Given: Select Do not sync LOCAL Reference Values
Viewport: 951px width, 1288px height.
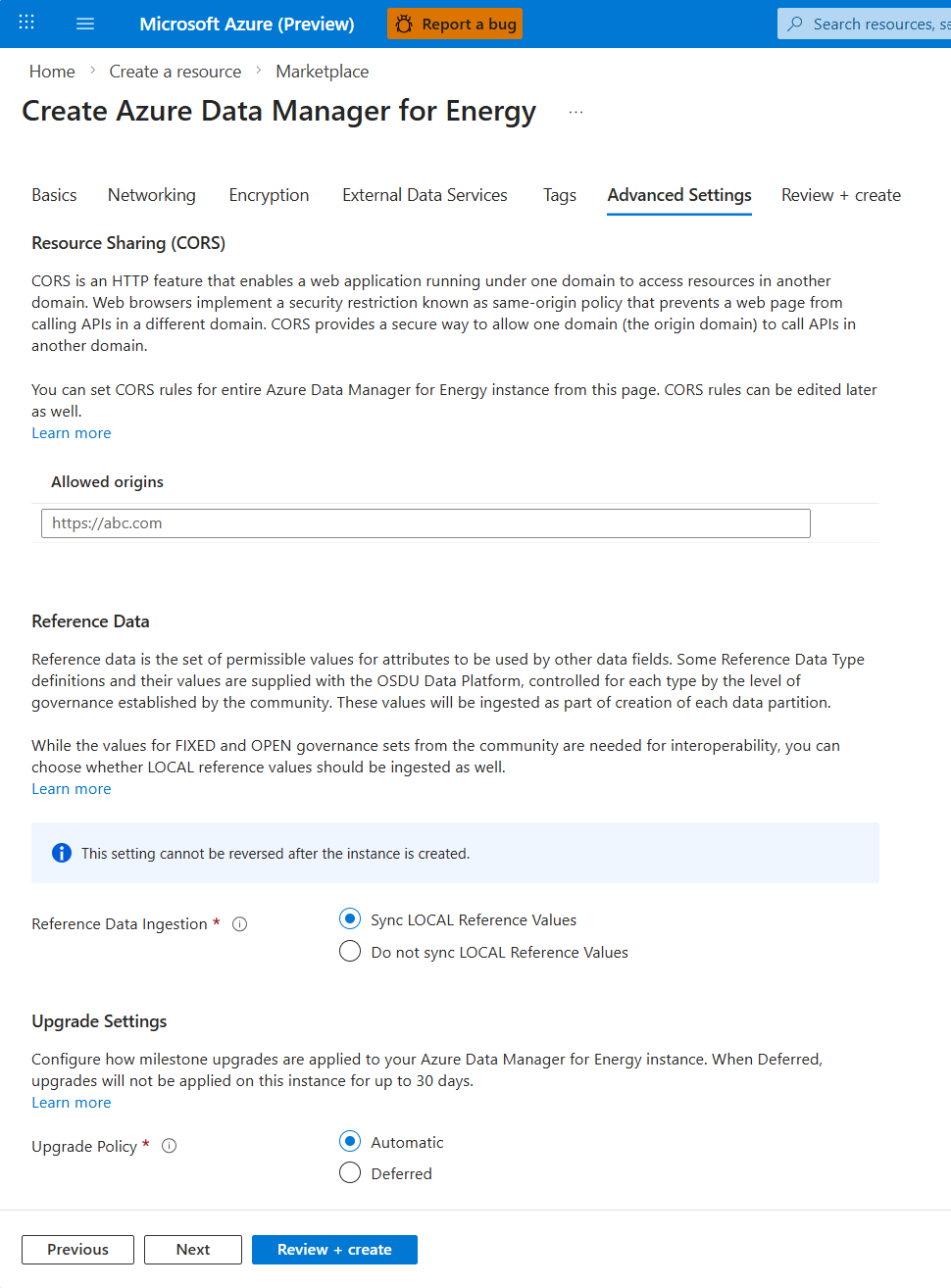Looking at the screenshot, I should tap(350, 951).
